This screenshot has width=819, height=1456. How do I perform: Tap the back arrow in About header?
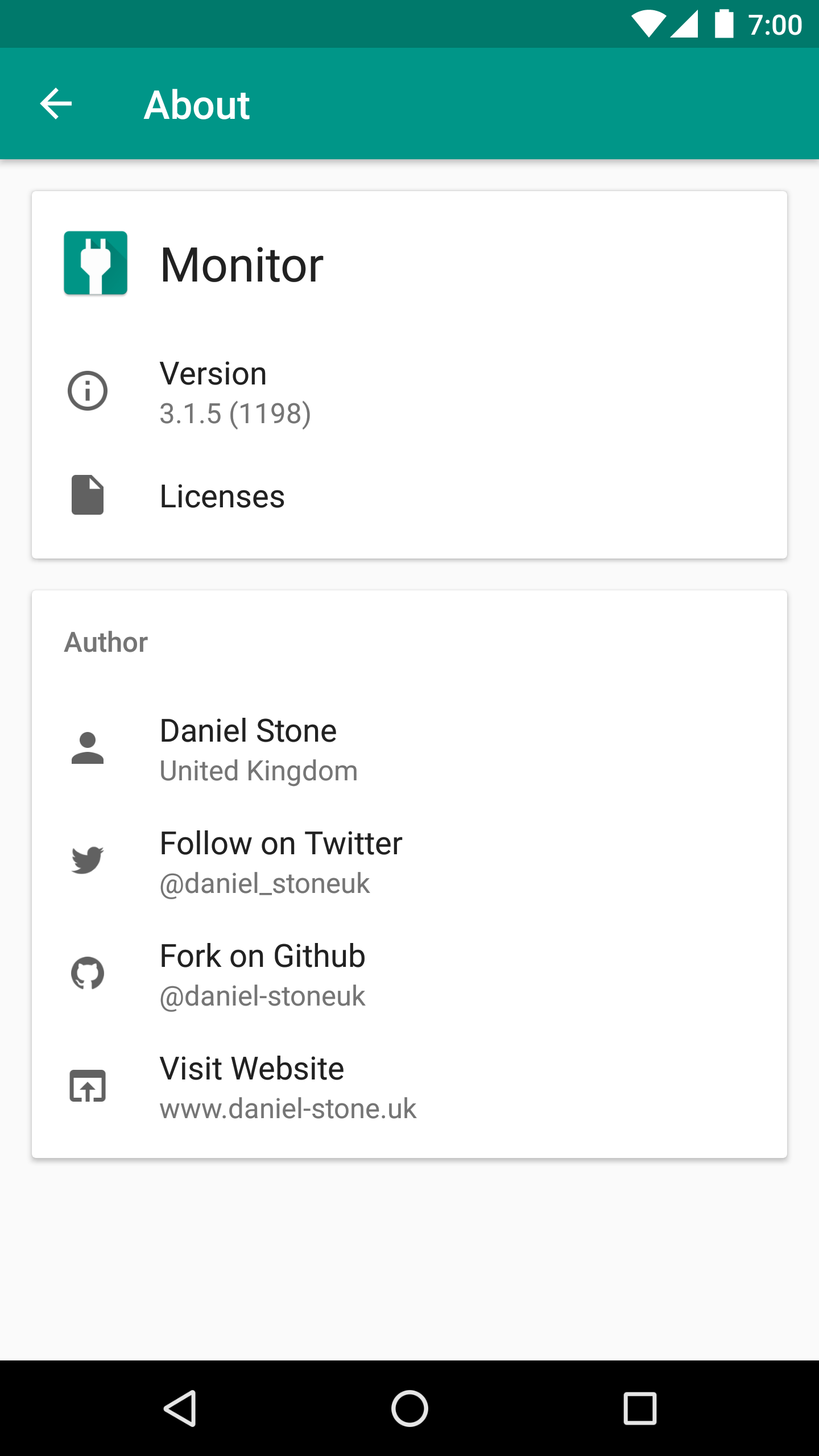(56, 104)
